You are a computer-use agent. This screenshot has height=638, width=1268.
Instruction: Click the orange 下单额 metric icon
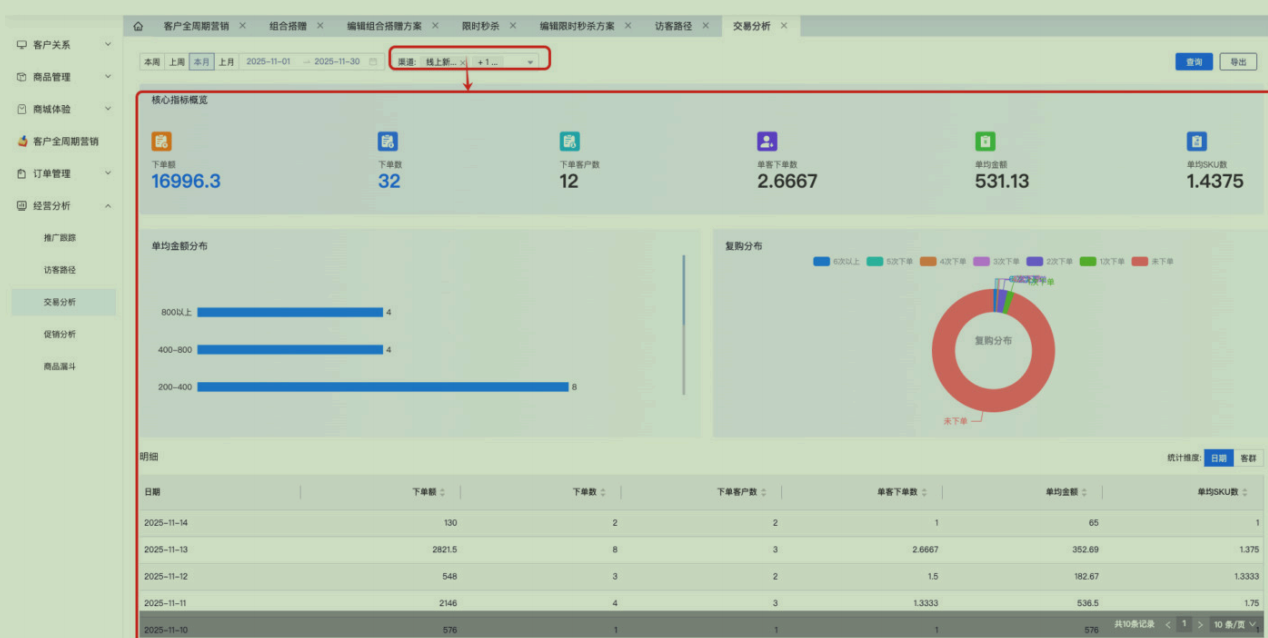pyautogui.click(x=161, y=142)
